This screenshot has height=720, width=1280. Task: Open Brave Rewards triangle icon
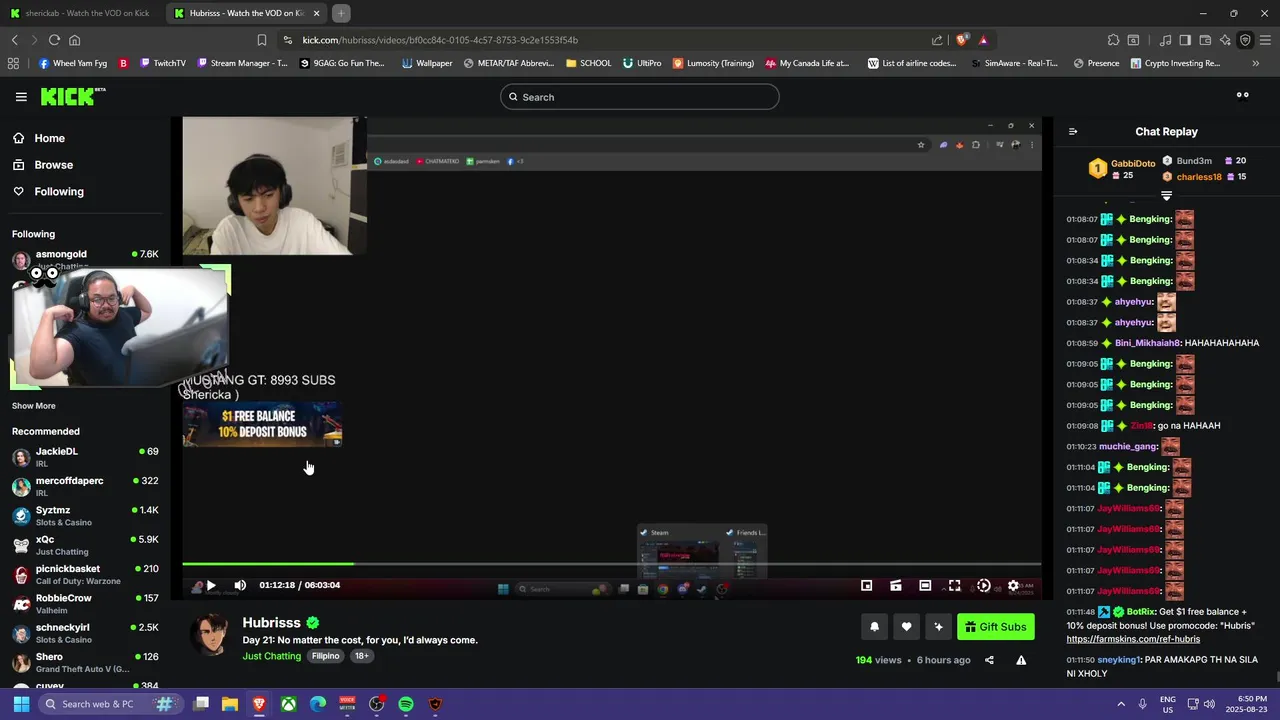983,40
